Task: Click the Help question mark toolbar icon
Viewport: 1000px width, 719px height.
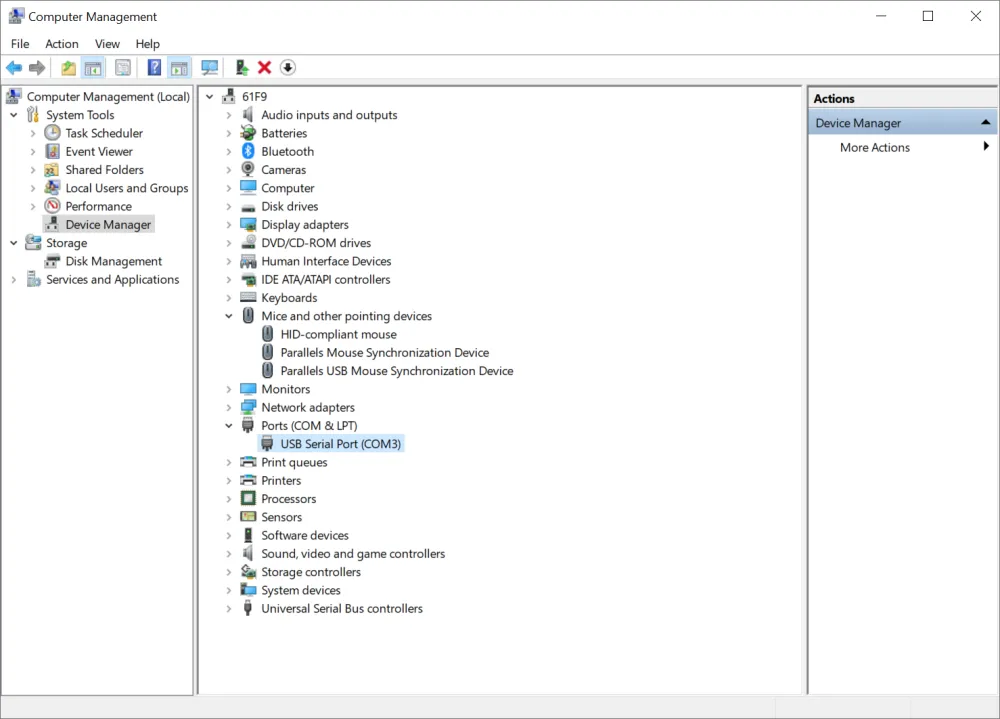Action: [x=154, y=68]
